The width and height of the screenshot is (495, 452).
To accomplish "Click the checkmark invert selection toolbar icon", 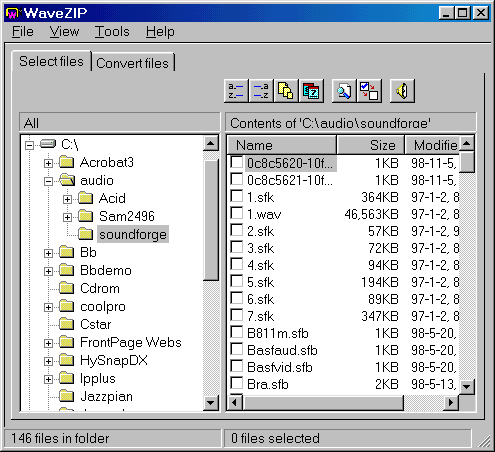I will click(369, 91).
